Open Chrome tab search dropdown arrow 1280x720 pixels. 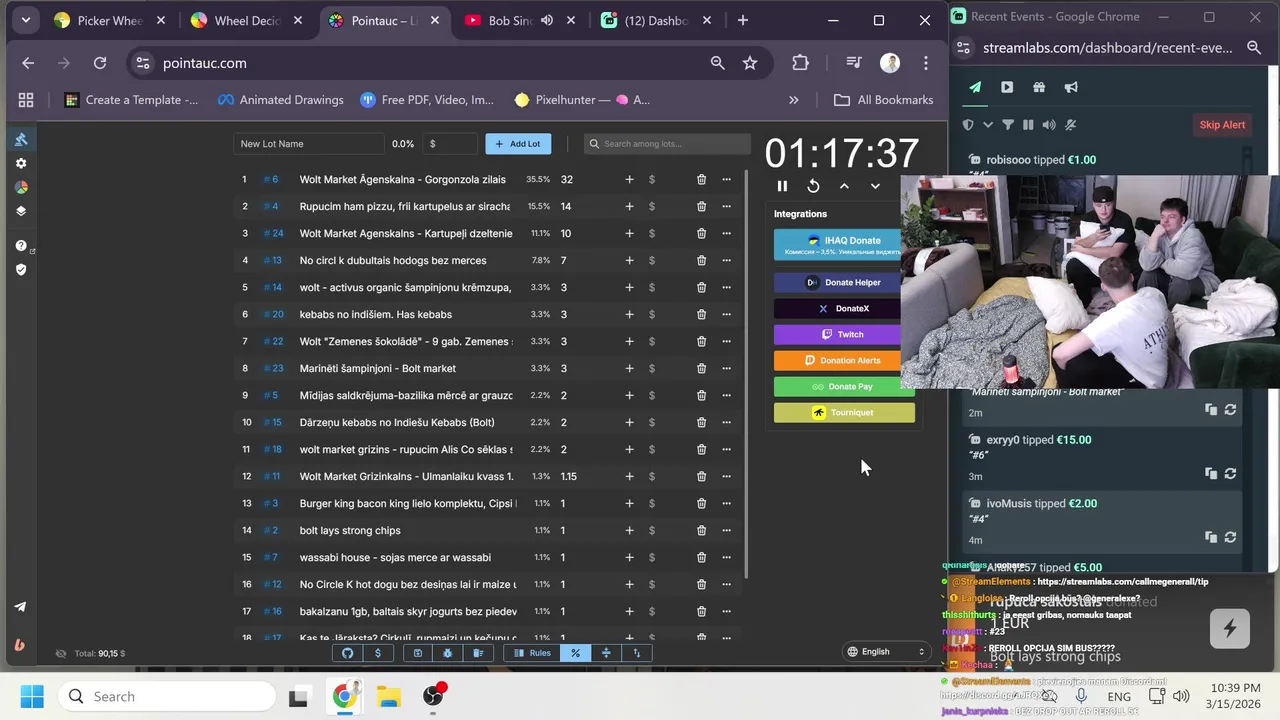[26, 20]
